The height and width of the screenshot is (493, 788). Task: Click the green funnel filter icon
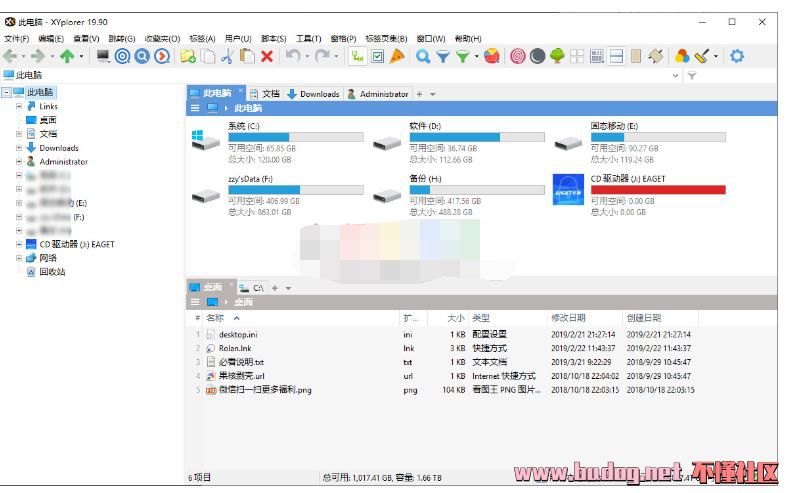462,57
